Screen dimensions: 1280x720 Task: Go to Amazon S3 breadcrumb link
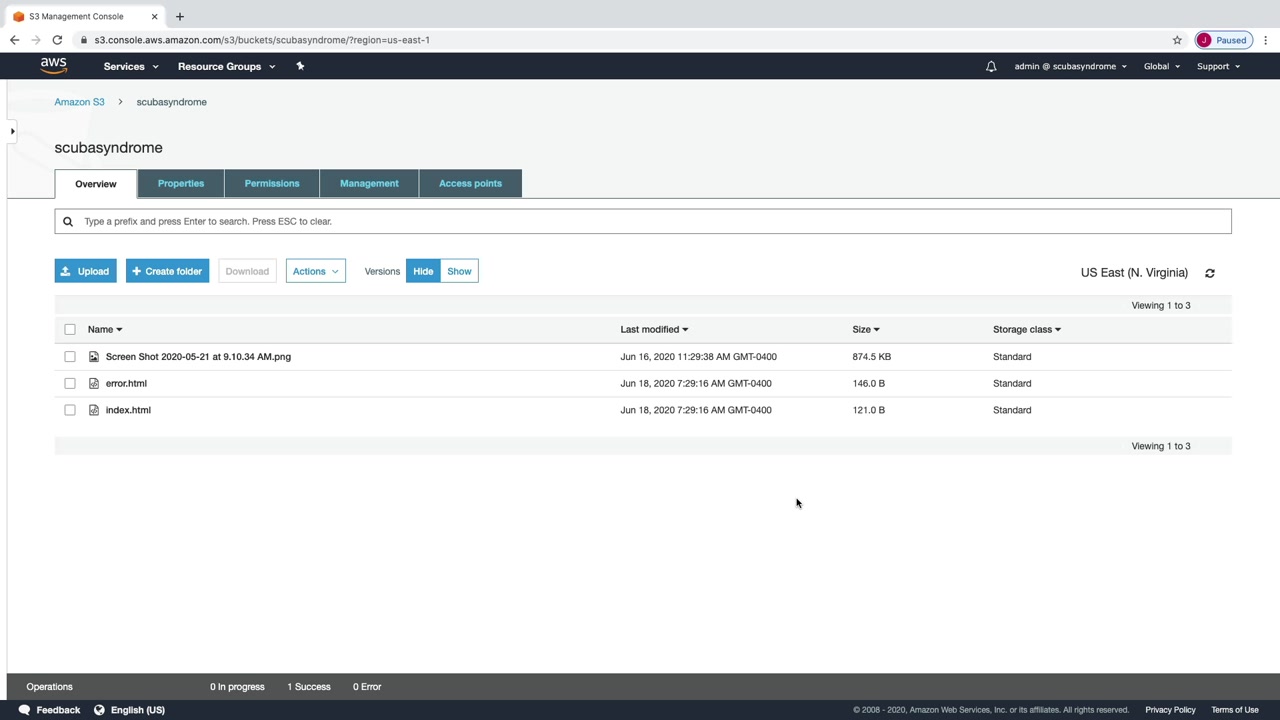[x=79, y=102]
